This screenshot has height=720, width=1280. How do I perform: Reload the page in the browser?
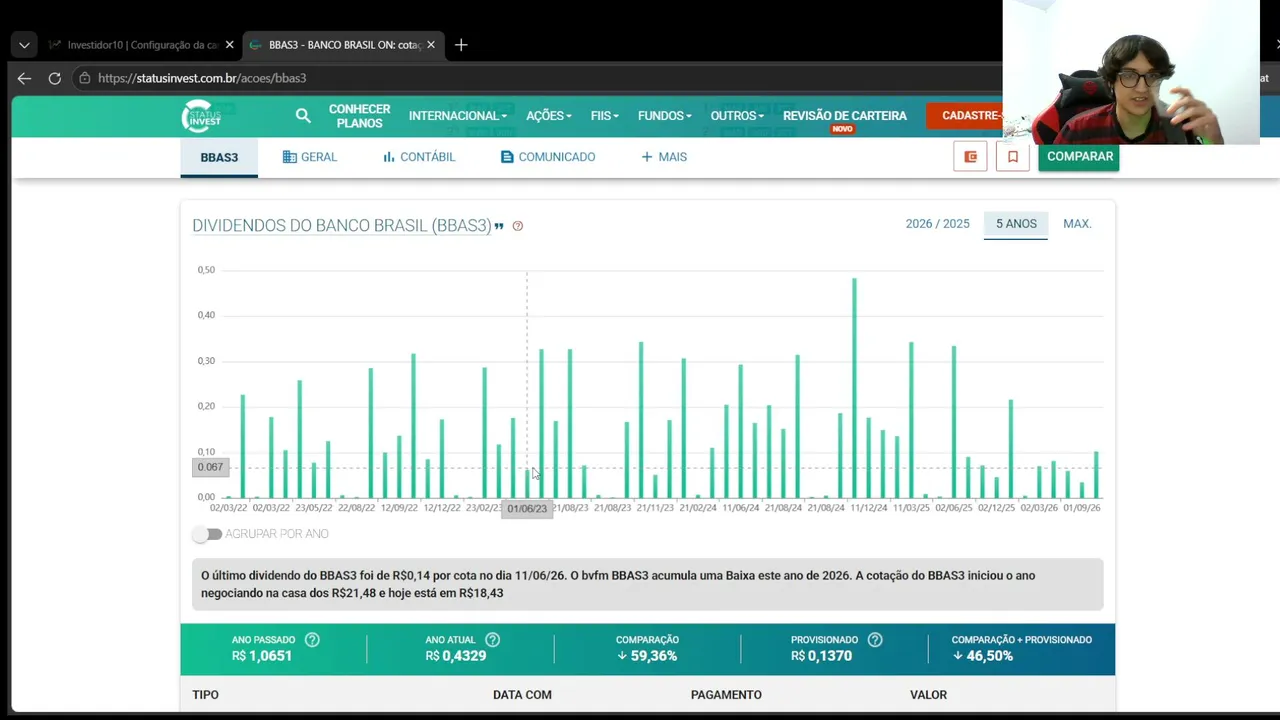(55, 78)
